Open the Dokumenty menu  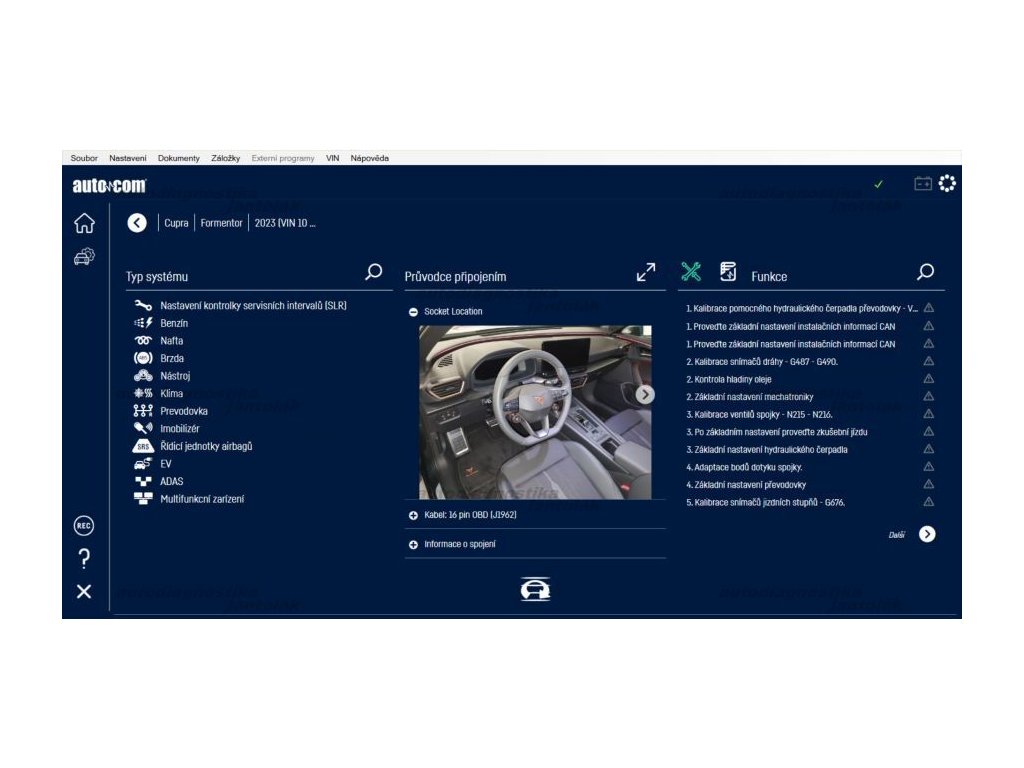coord(179,158)
